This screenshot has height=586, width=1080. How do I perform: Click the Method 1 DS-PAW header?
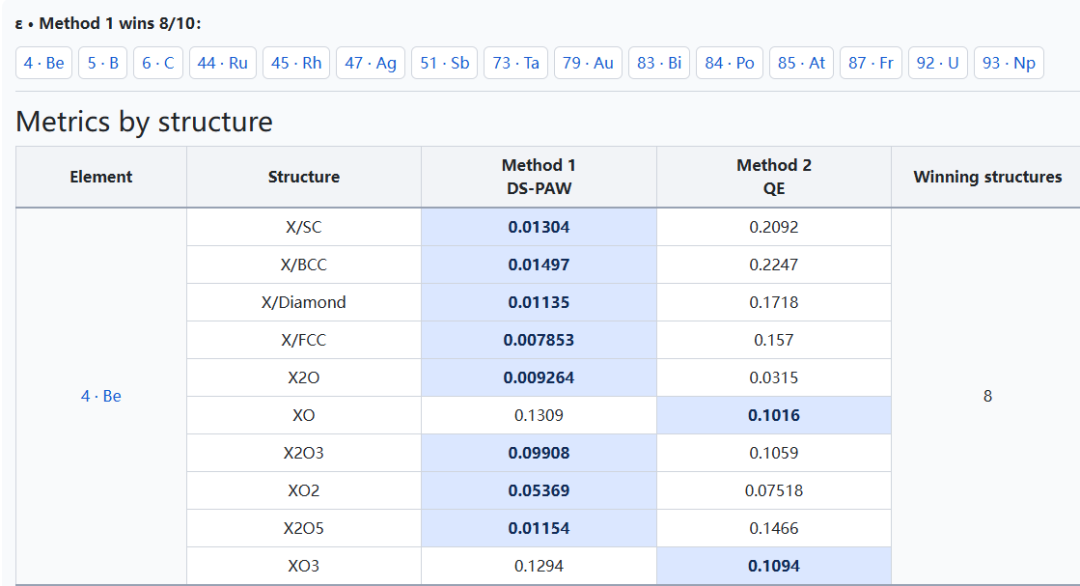539,177
